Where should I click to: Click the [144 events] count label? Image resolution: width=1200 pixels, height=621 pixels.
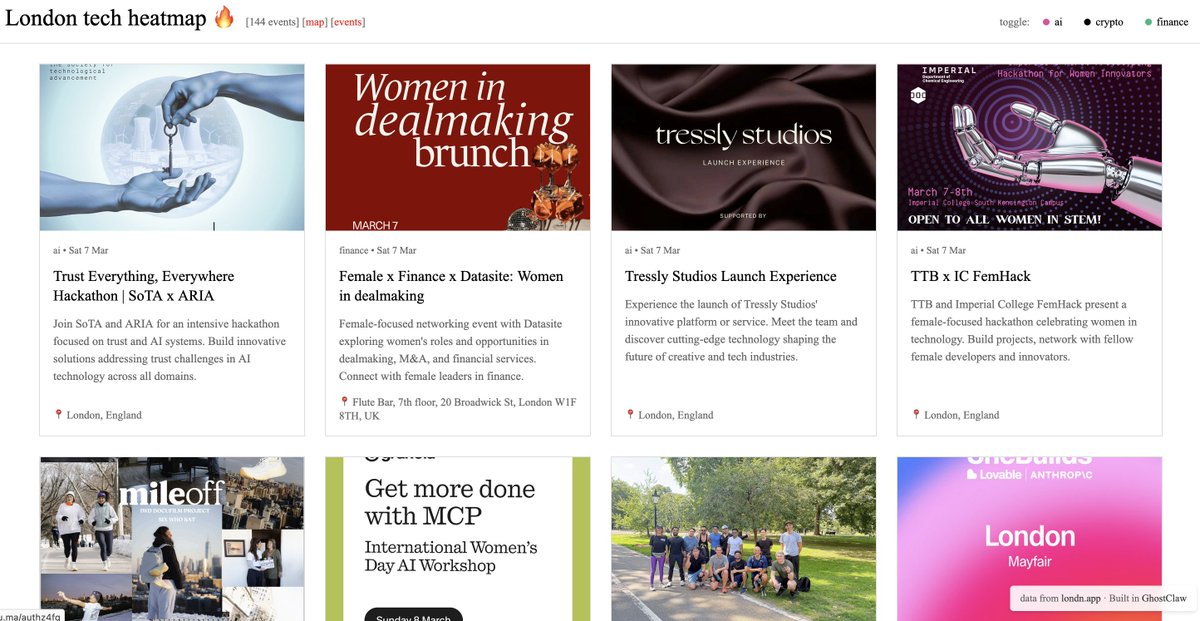[x=272, y=22]
